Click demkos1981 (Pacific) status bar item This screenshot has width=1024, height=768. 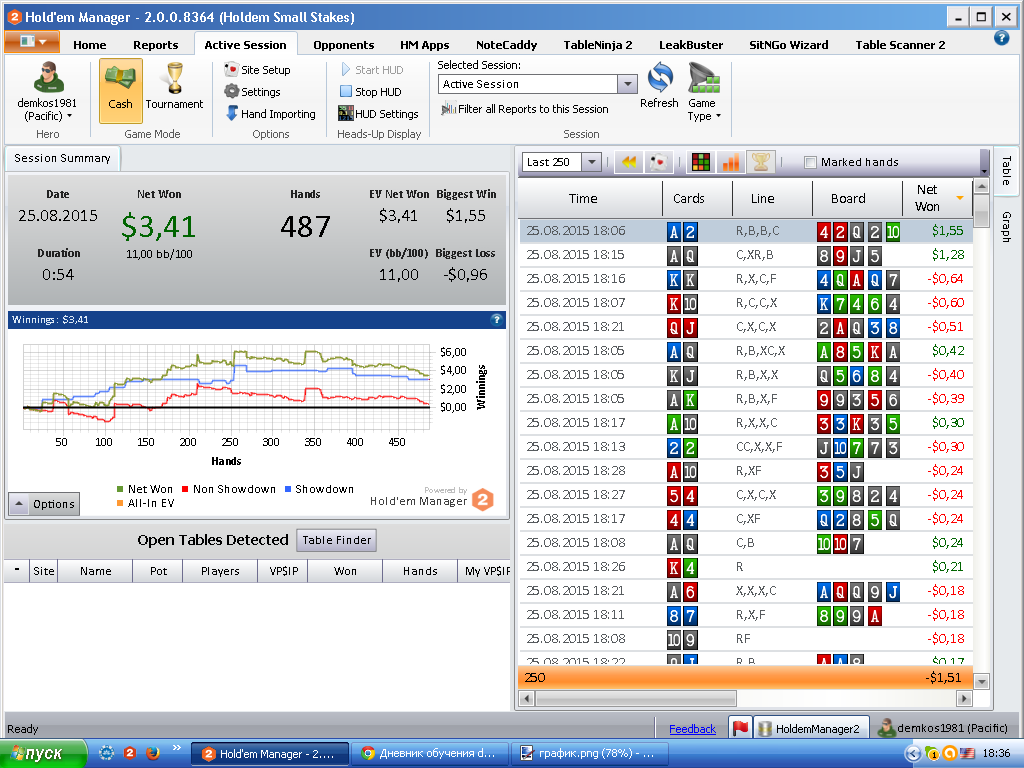tap(943, 728)
